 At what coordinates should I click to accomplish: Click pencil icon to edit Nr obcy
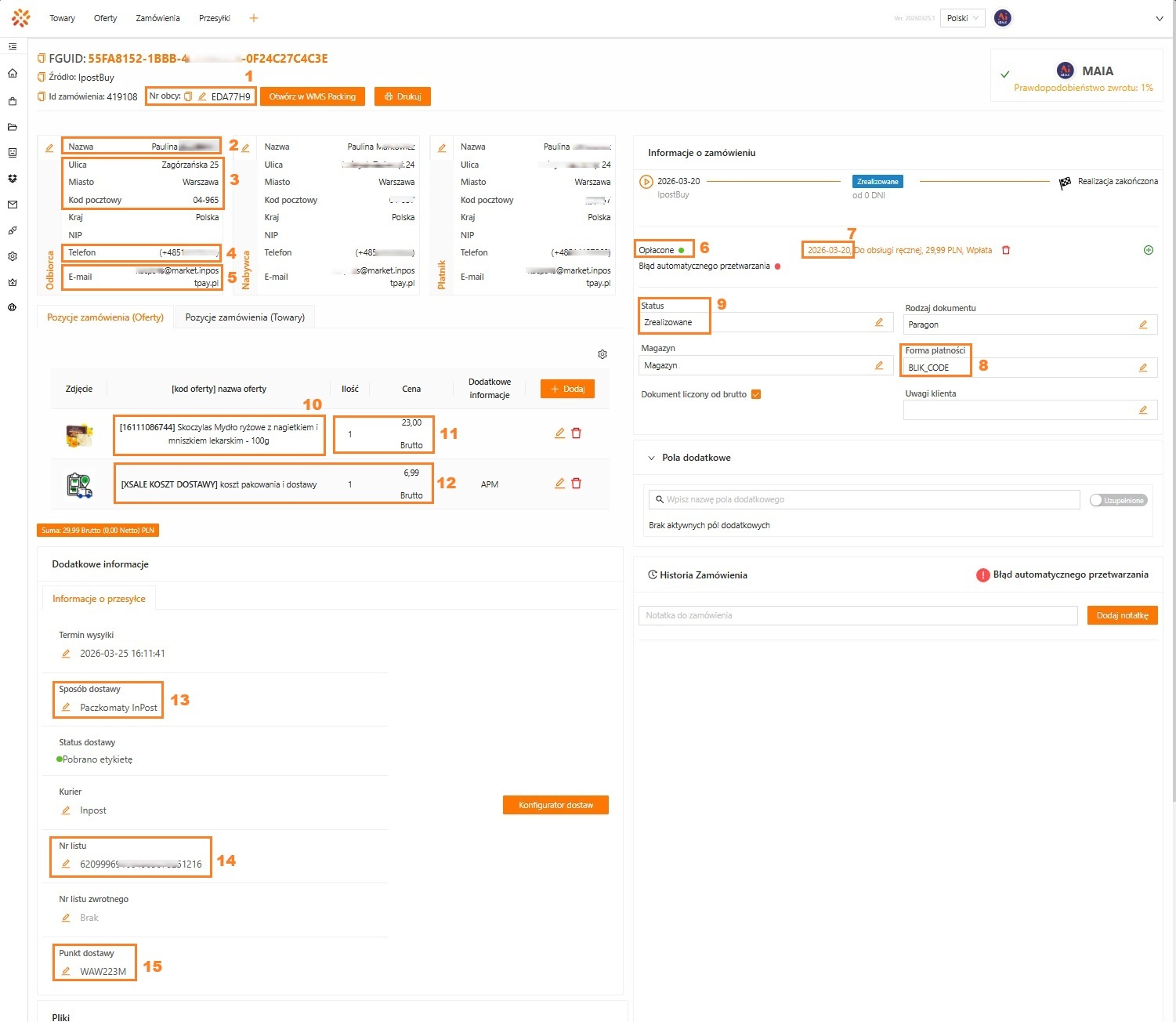(x=202, y=96)
